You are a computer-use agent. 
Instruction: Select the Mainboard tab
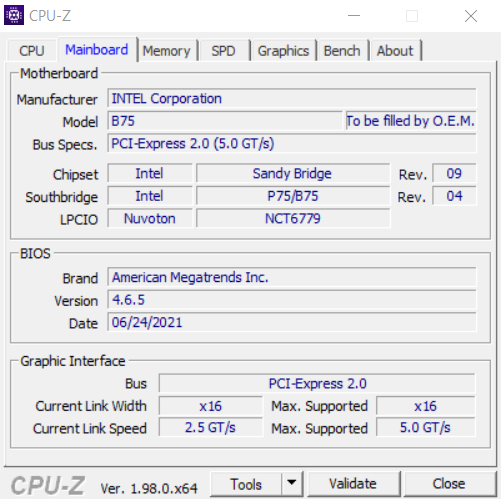(97, 50)
